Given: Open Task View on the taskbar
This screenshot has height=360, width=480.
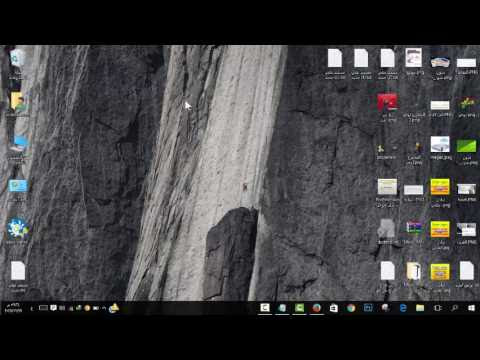Looking at the screenshot, I should point(437,308).
